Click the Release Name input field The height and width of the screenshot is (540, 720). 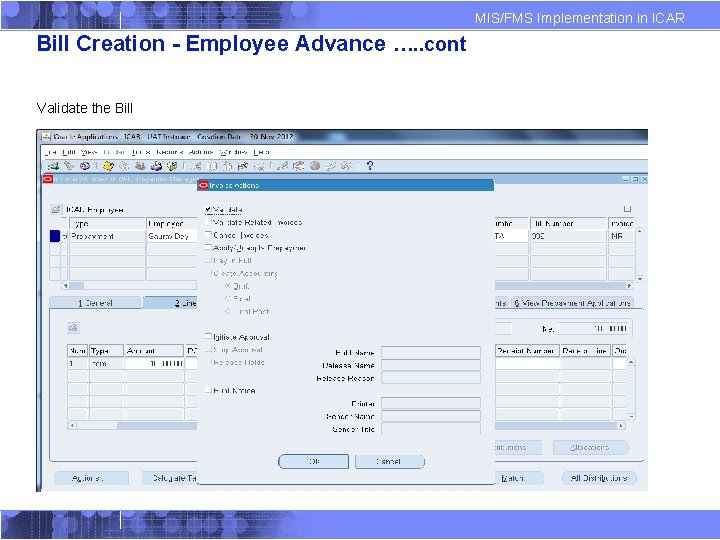click(431, 365)
